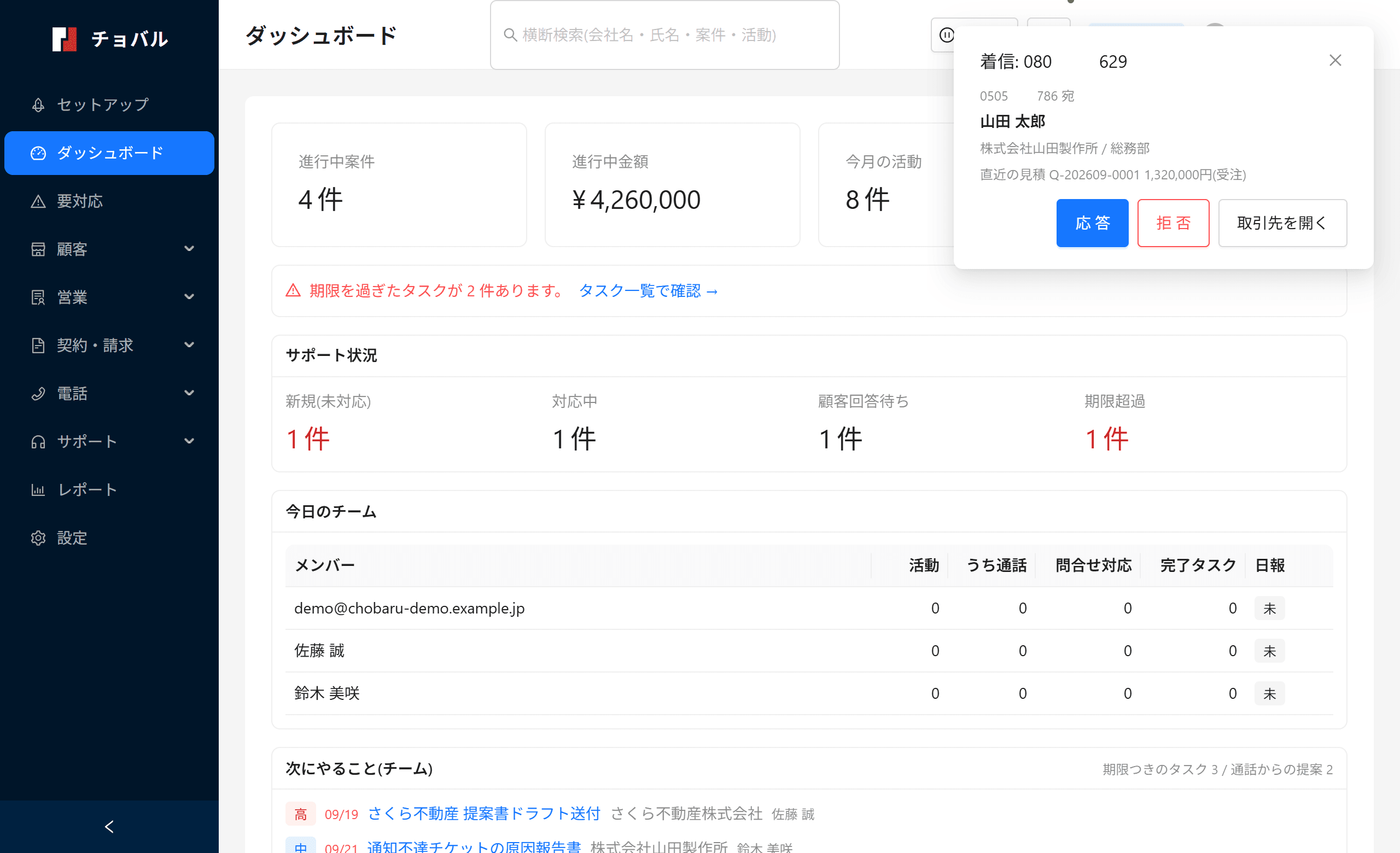Click the 新規(未対応) 1件 count

[x=308, y=439]
